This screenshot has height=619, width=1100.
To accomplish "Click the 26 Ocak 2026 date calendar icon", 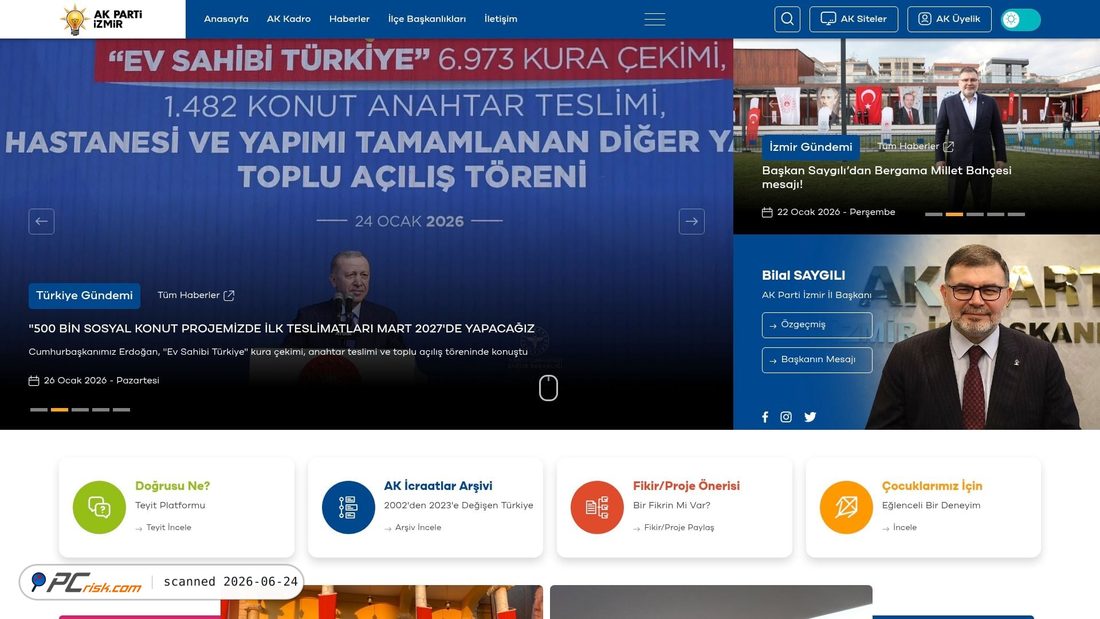I will 34,380.
